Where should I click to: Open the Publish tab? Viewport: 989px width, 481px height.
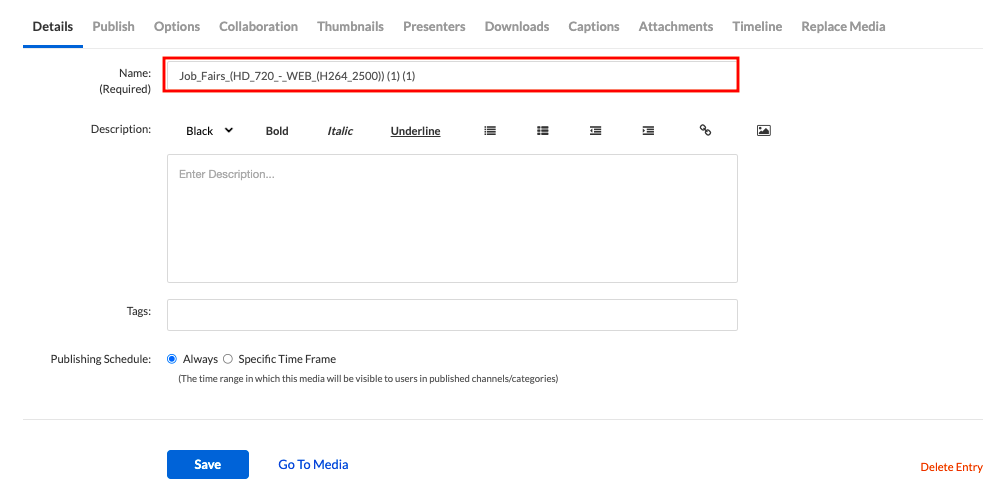[x=114, y=26]
